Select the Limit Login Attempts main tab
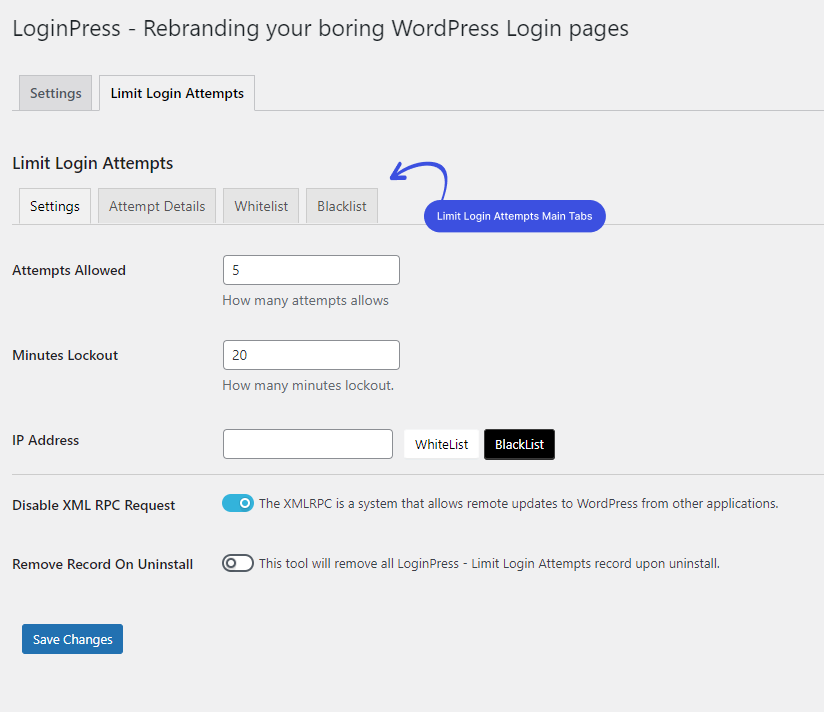 [x=177, y=93]
